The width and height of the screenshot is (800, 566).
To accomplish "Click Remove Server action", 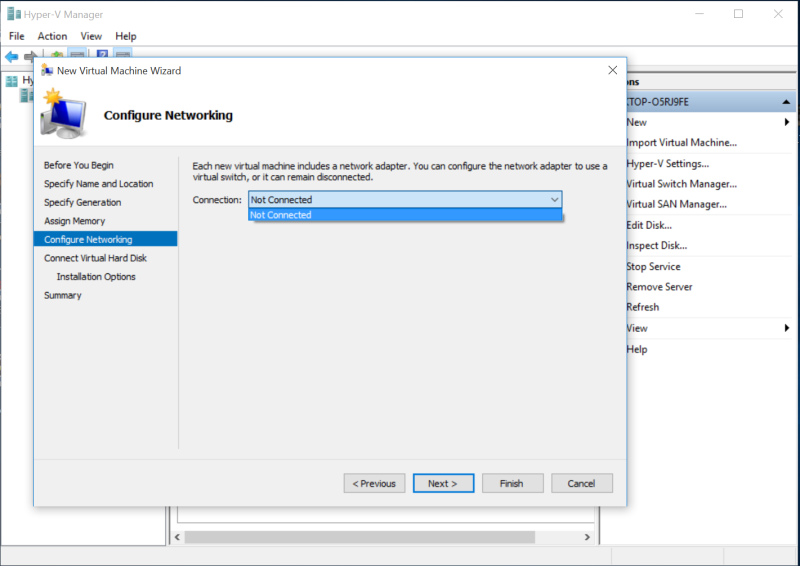I will click(x=659, y=287).
